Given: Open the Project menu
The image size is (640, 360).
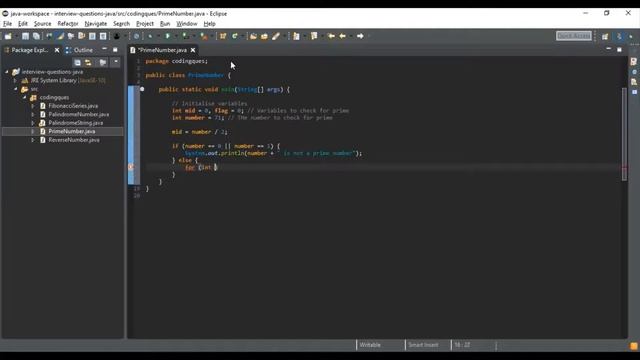Looking at the screenshot, I should point(145,24).
